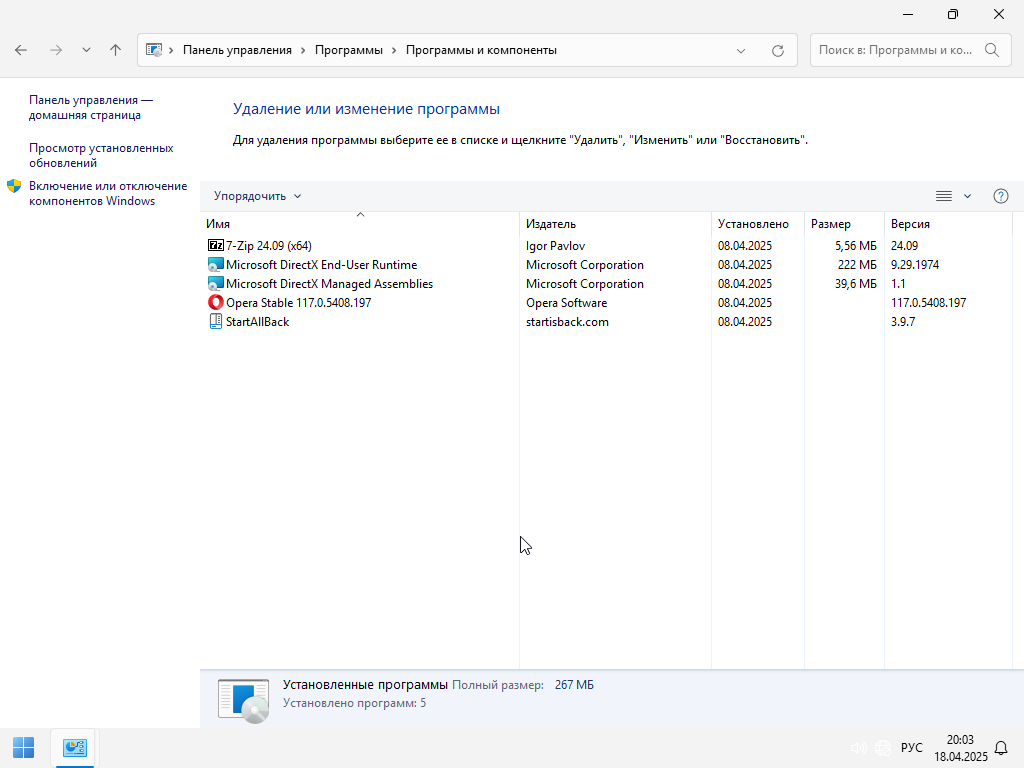Open the help question mark icon
This screenshot has width=1024, height=768.
point(1000,196)
